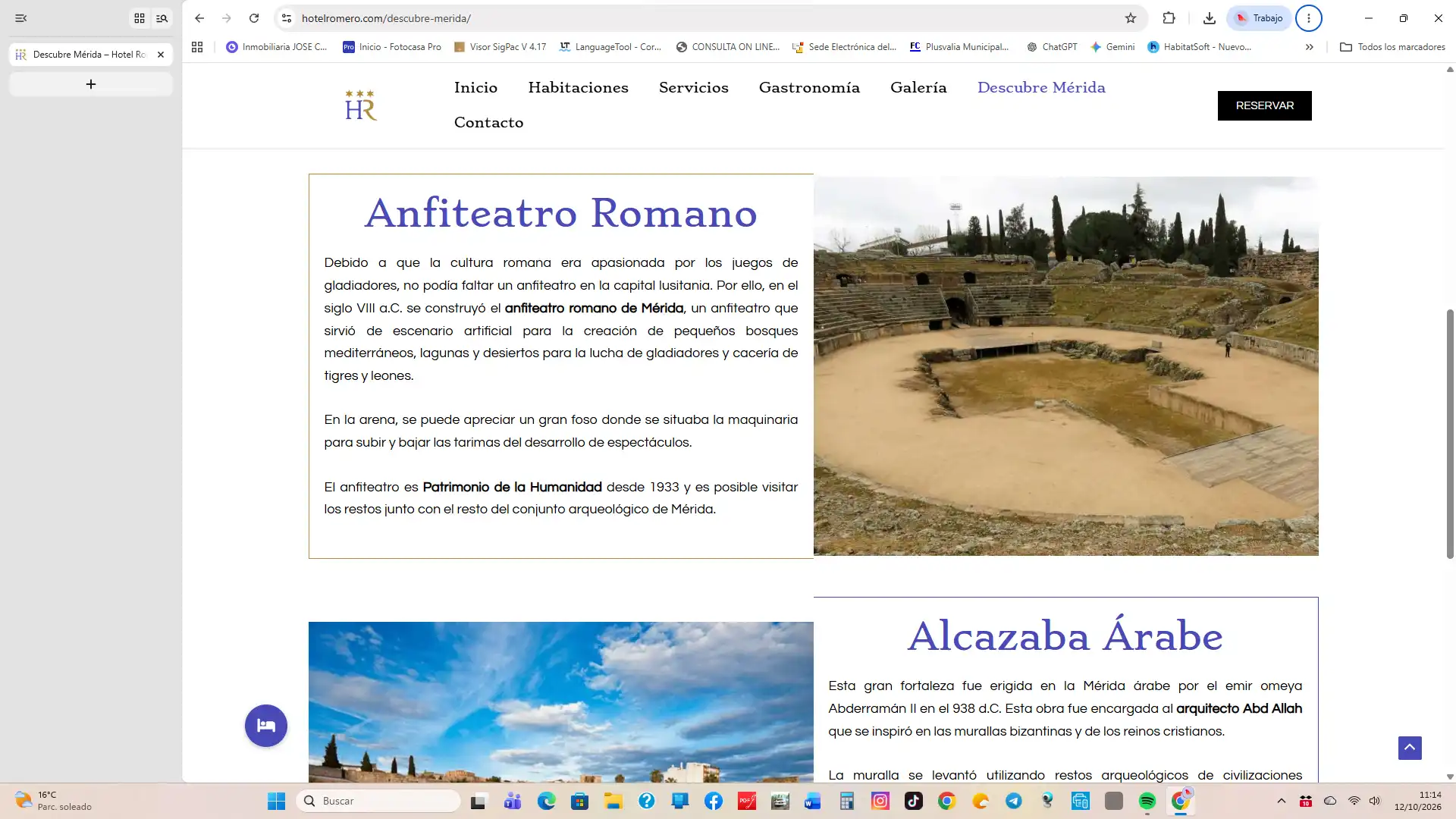Open the apps grid in bookmarks bar

point(197,47)
